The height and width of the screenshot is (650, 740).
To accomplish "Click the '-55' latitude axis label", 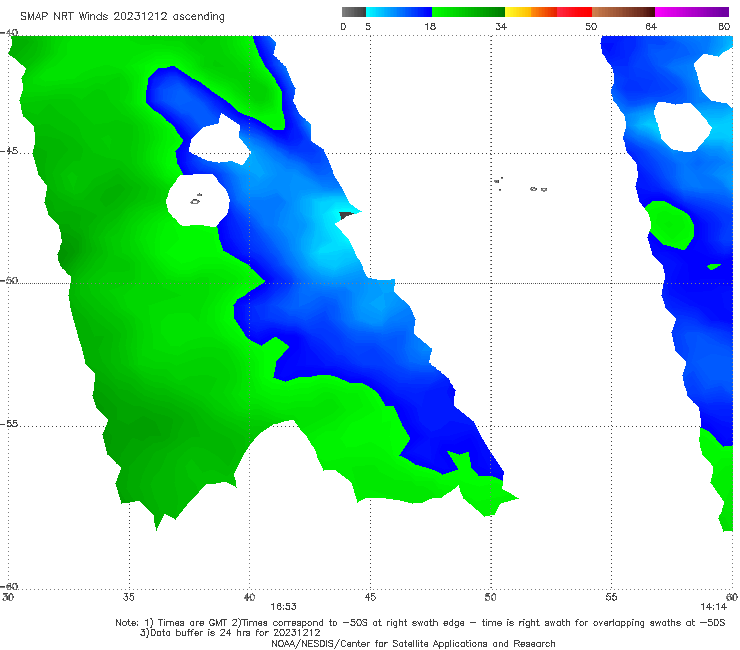I will [9, 424].
